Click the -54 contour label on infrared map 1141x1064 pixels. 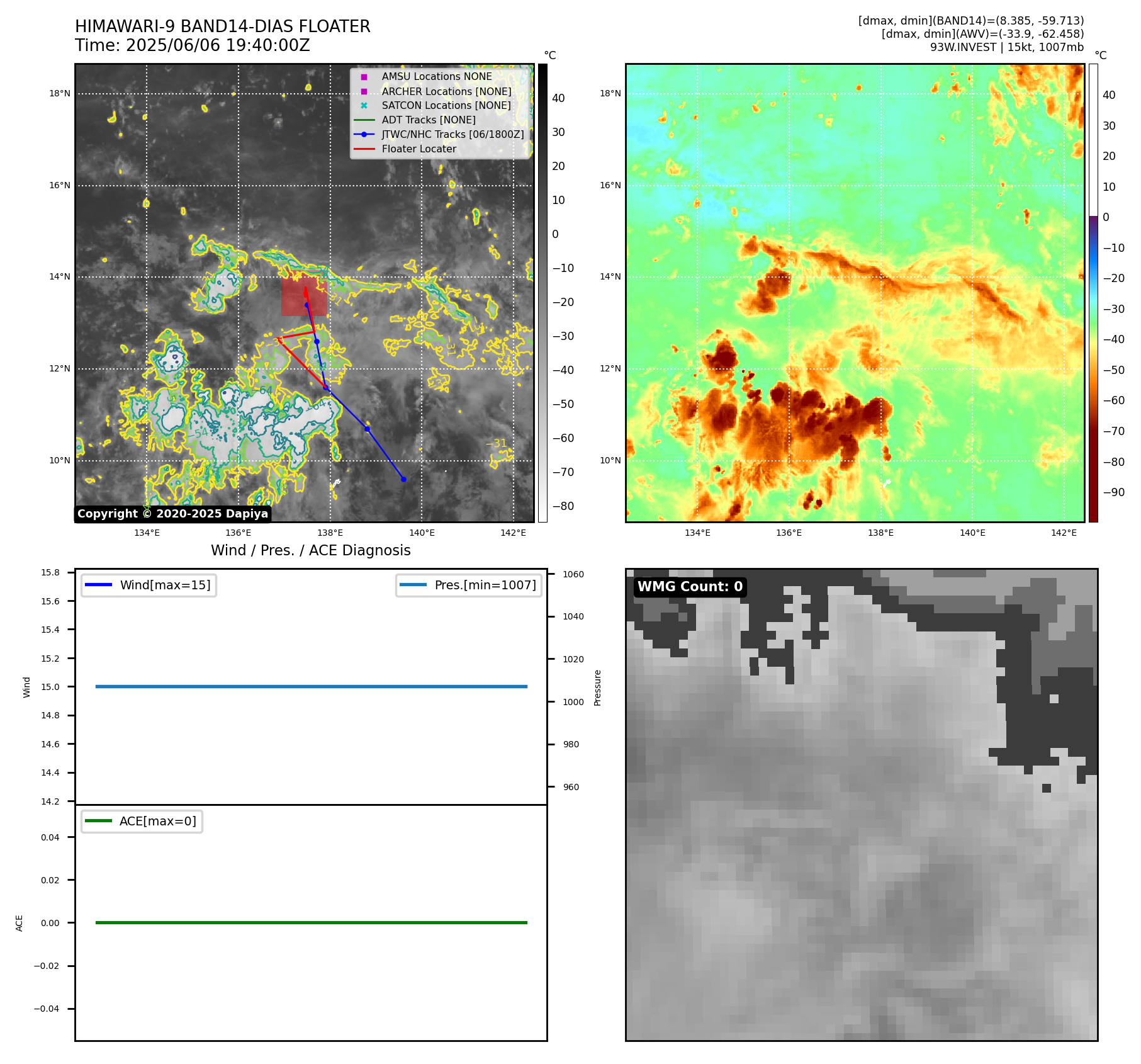198,434
